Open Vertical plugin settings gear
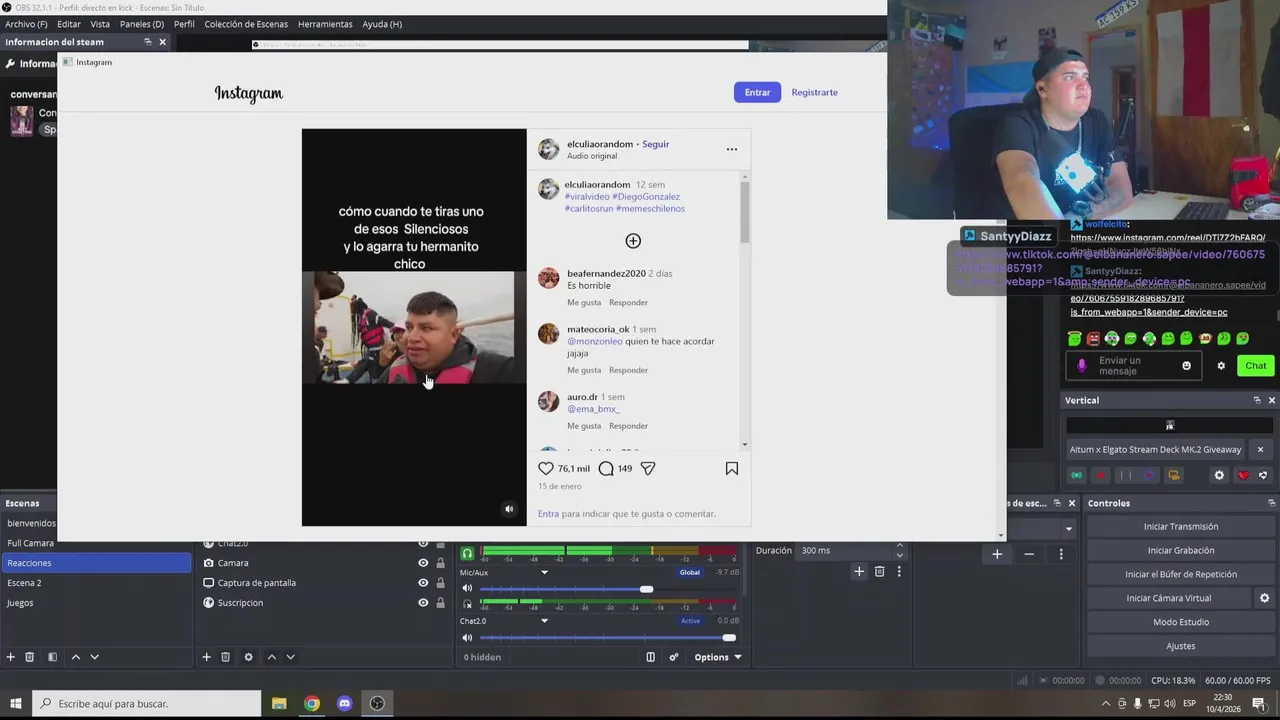This screenshot has height=720, width=1280. pyautogui.click(x=1219, y=475)
